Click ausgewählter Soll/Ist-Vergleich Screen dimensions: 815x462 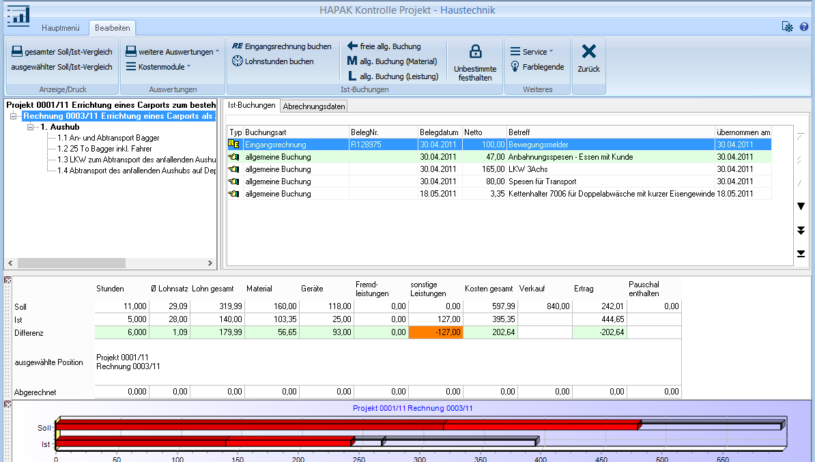coord(61,67)
